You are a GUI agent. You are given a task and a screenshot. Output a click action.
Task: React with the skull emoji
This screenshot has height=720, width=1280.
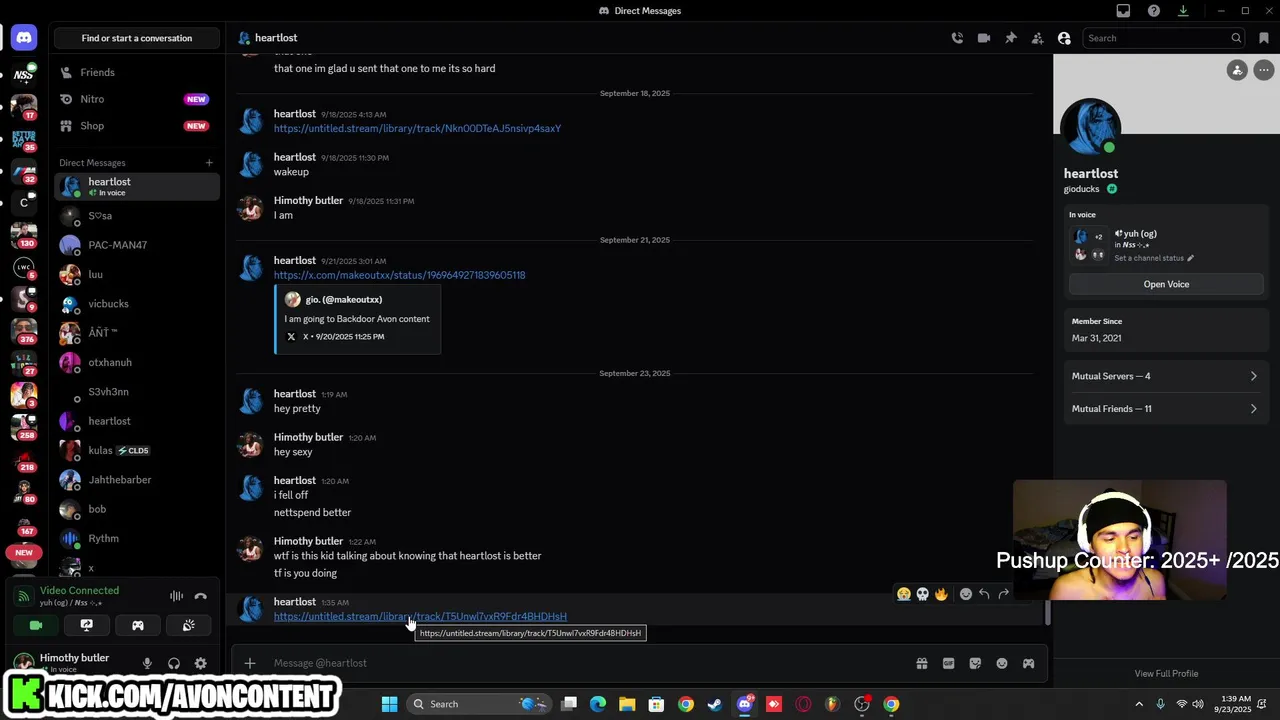[x=922, y=594]
